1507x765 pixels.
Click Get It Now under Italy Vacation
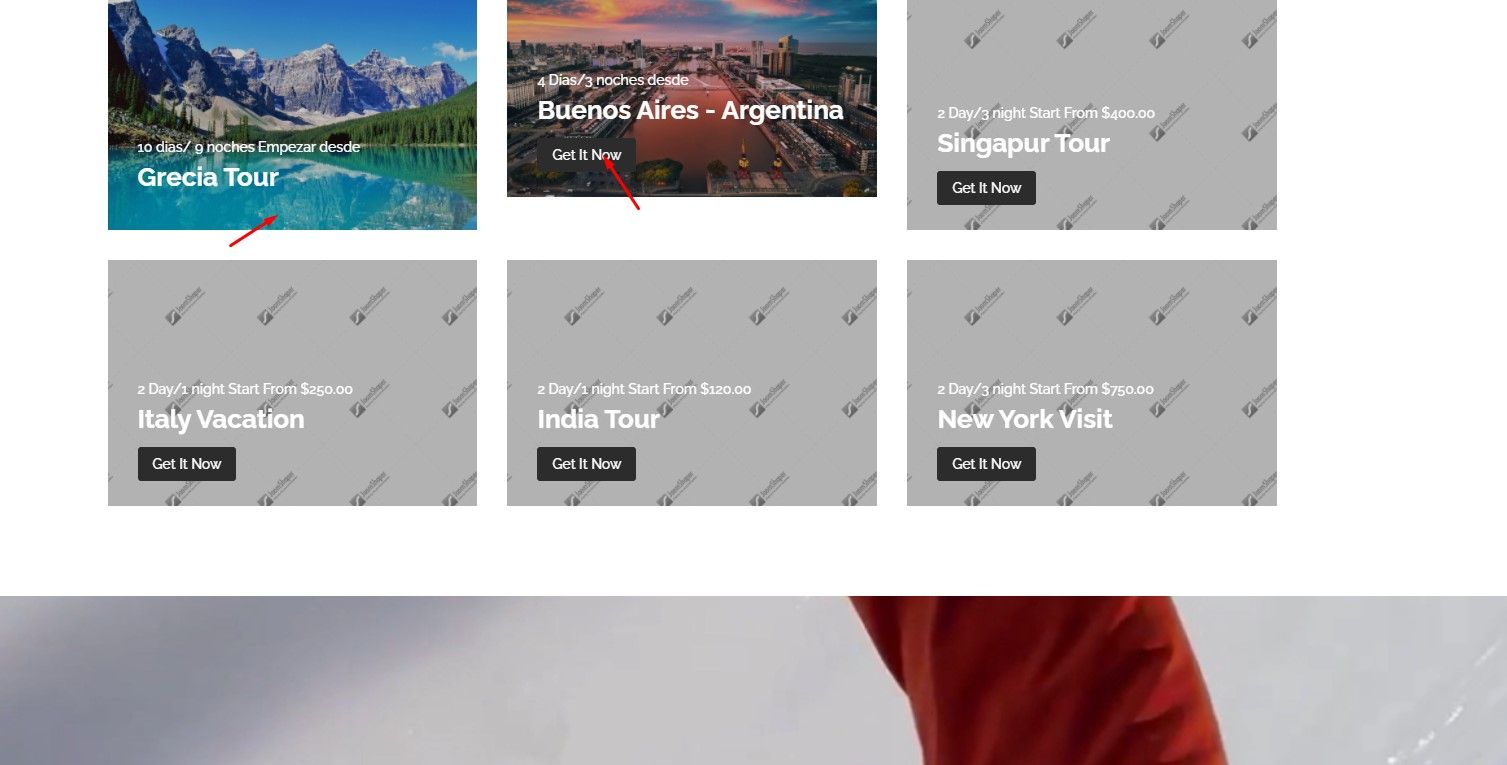(186, 464)
